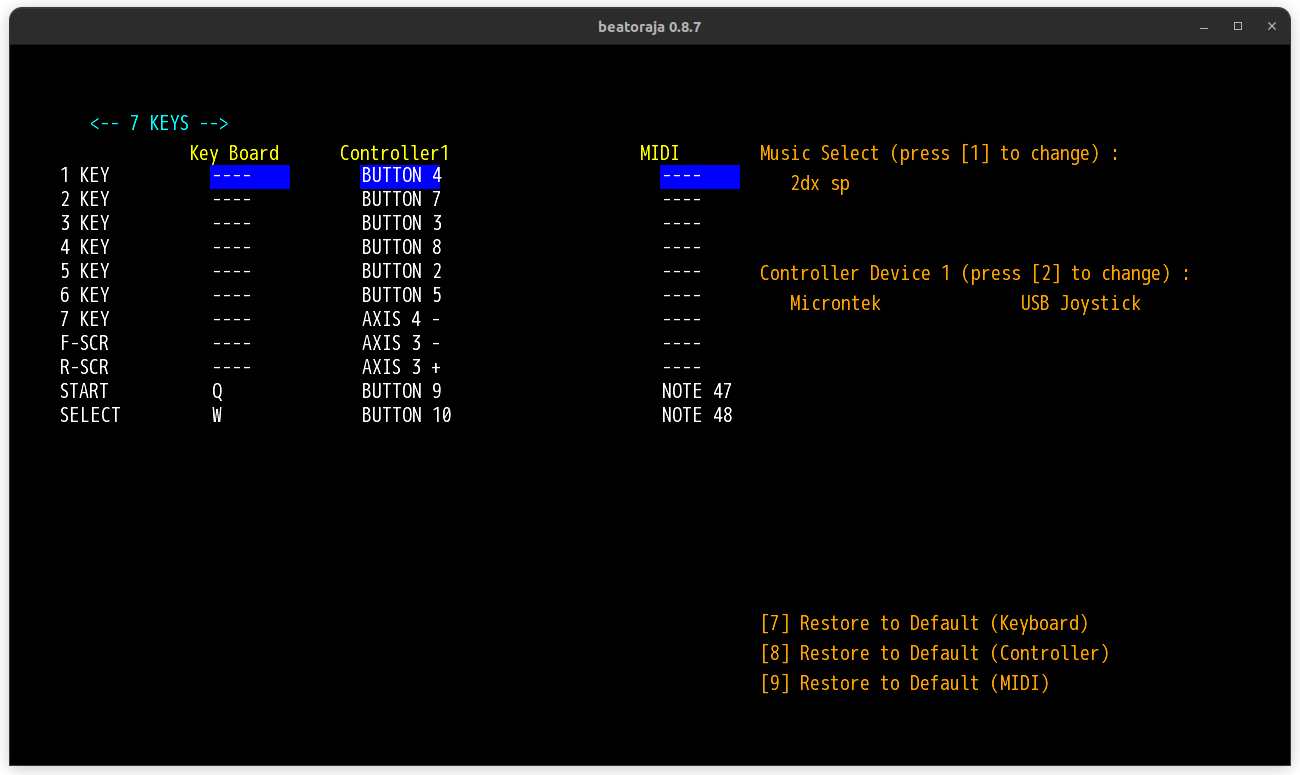Viewport: 1300px width, 775px height.
Task: Select NOTE 48 MIDI binding
Action: pyautogui.click(x=697, y=416)
